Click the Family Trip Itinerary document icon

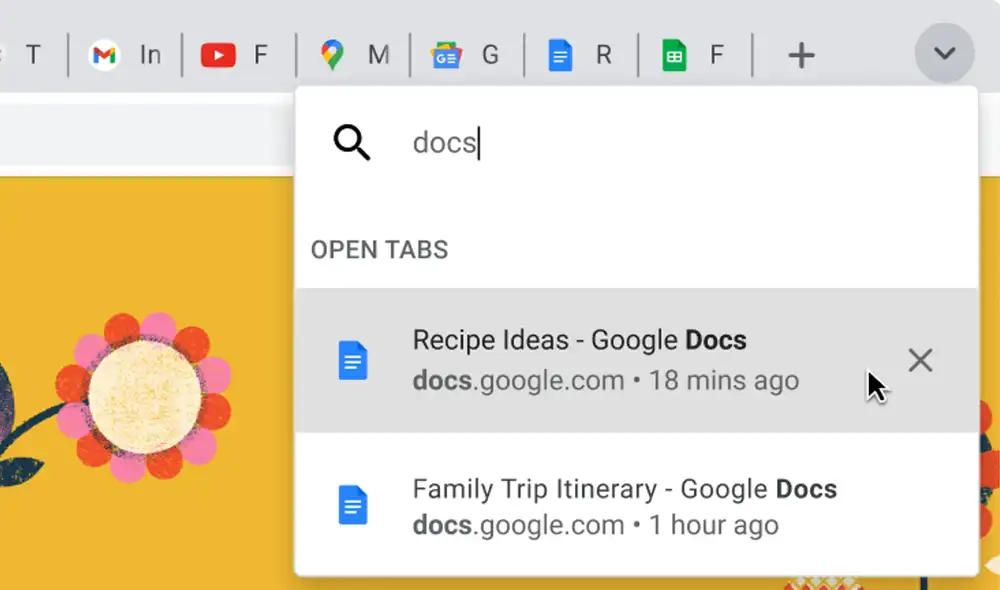coord(355,505)
